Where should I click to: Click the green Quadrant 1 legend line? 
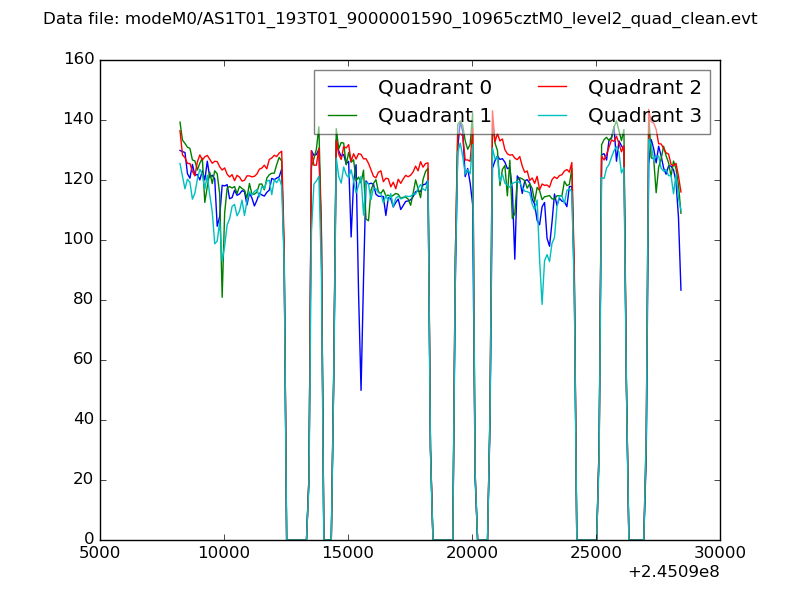point(342,116)
